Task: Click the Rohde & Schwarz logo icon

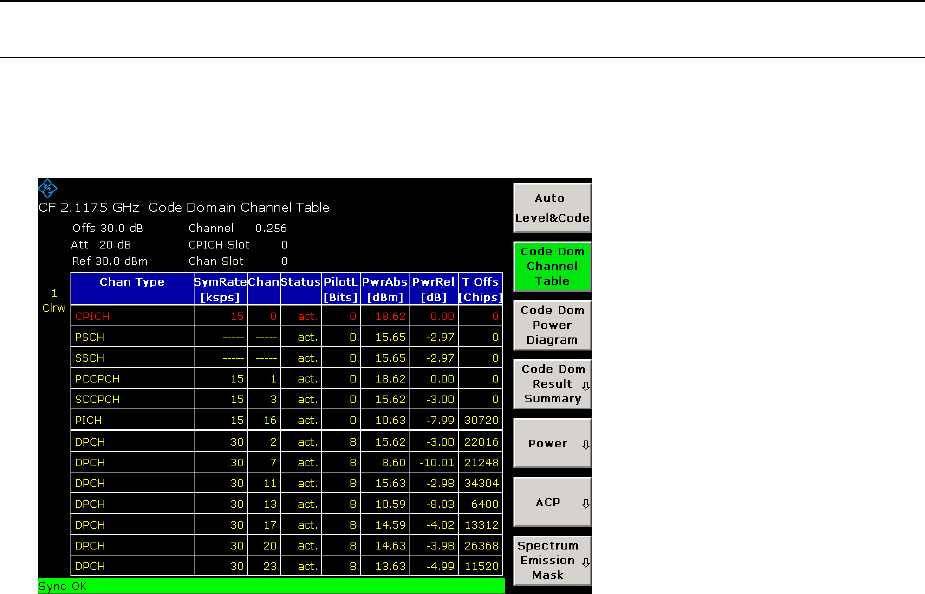Action: pyautogui.click(x=47, y=188)
